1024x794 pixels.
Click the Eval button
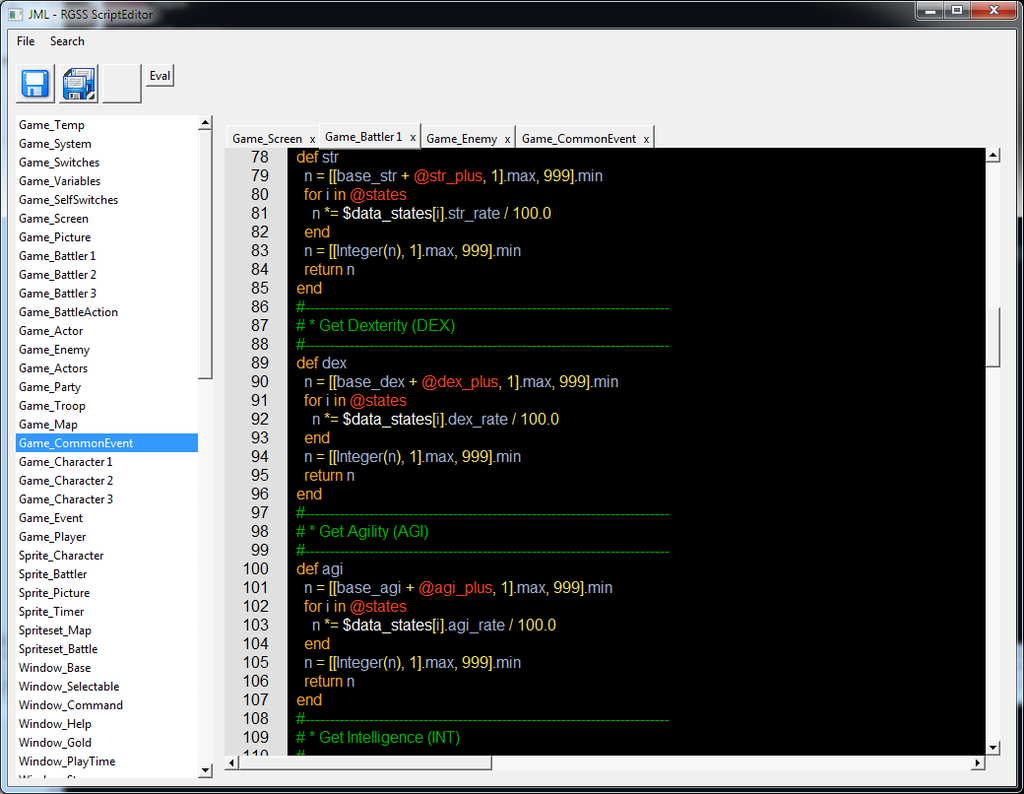click(159, 76)
